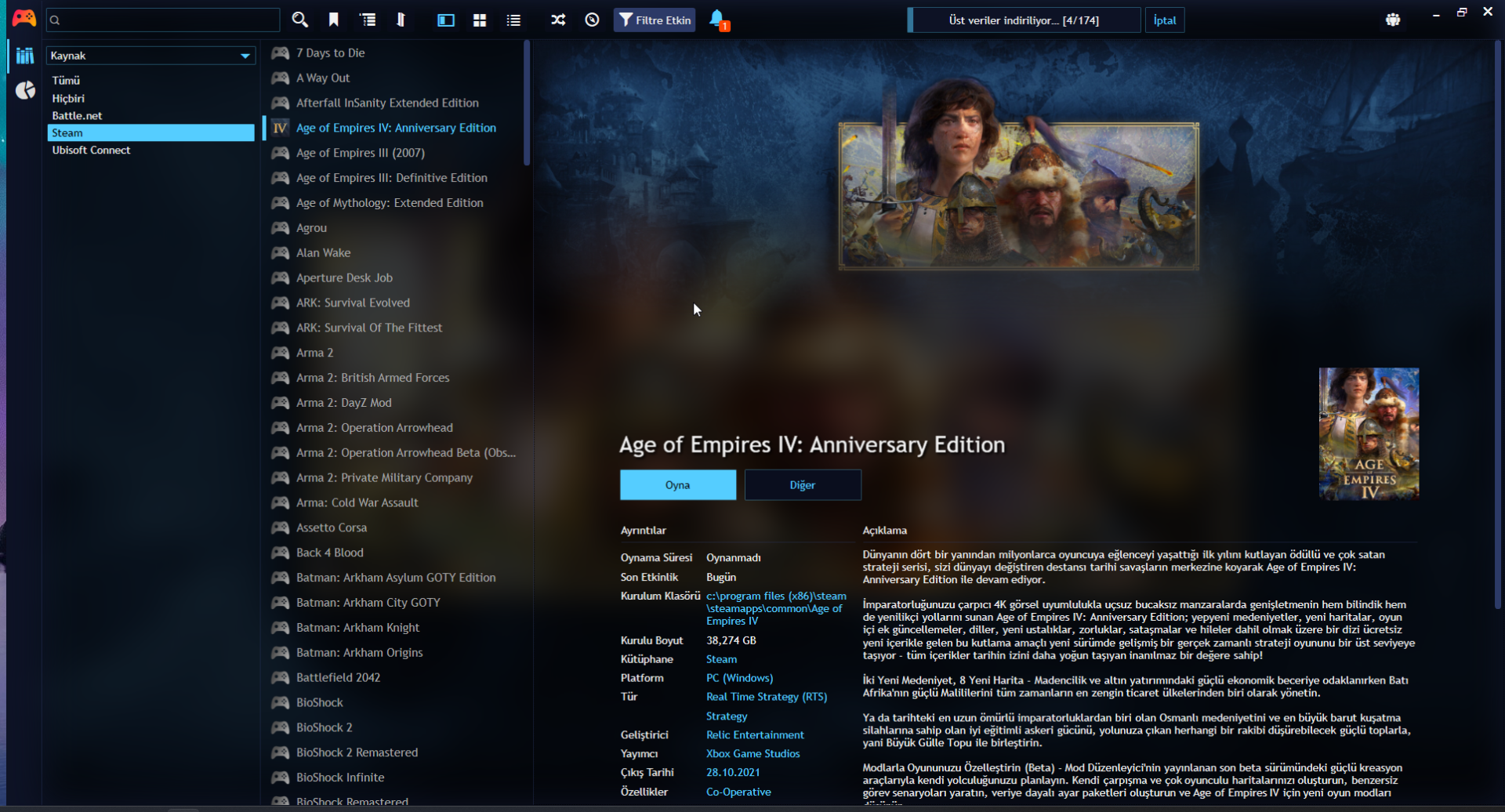Open the grouping settings icon
Viewport: 1505px width, 812px height.
click(x=367, y=20)
